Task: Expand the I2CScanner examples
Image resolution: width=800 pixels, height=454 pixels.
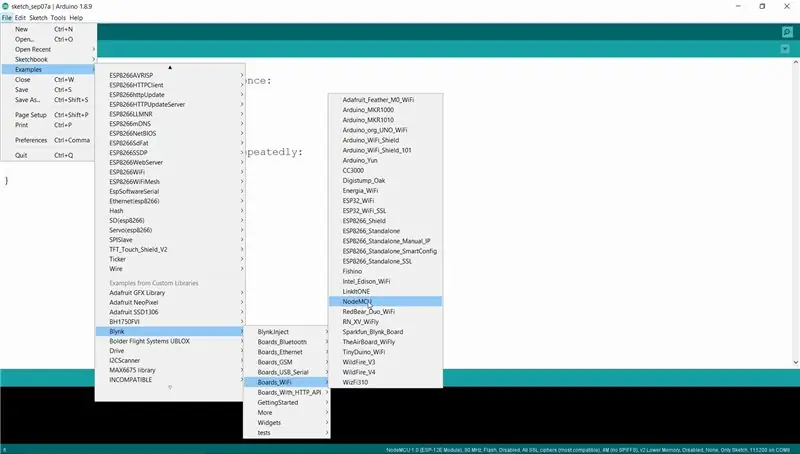Action: (x=170, y=361)
